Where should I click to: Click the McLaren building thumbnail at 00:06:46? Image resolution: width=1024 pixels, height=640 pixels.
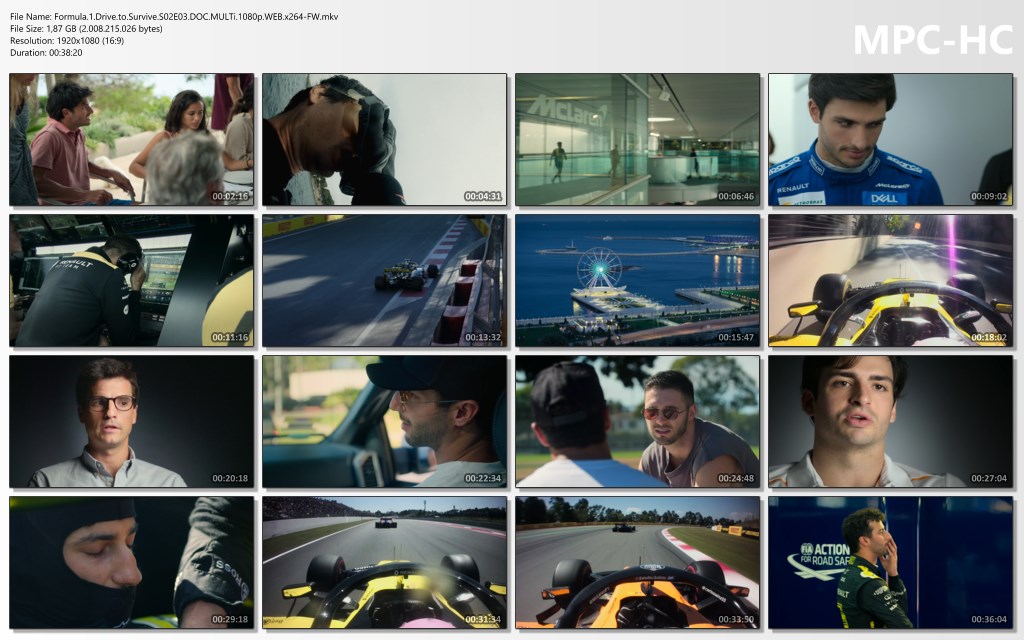pyautogui.click(x=637, y=139)
